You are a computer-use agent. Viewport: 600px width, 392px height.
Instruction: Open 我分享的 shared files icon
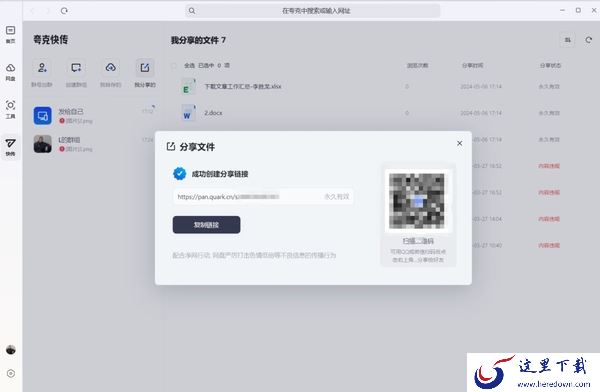[x=145, y=68]
